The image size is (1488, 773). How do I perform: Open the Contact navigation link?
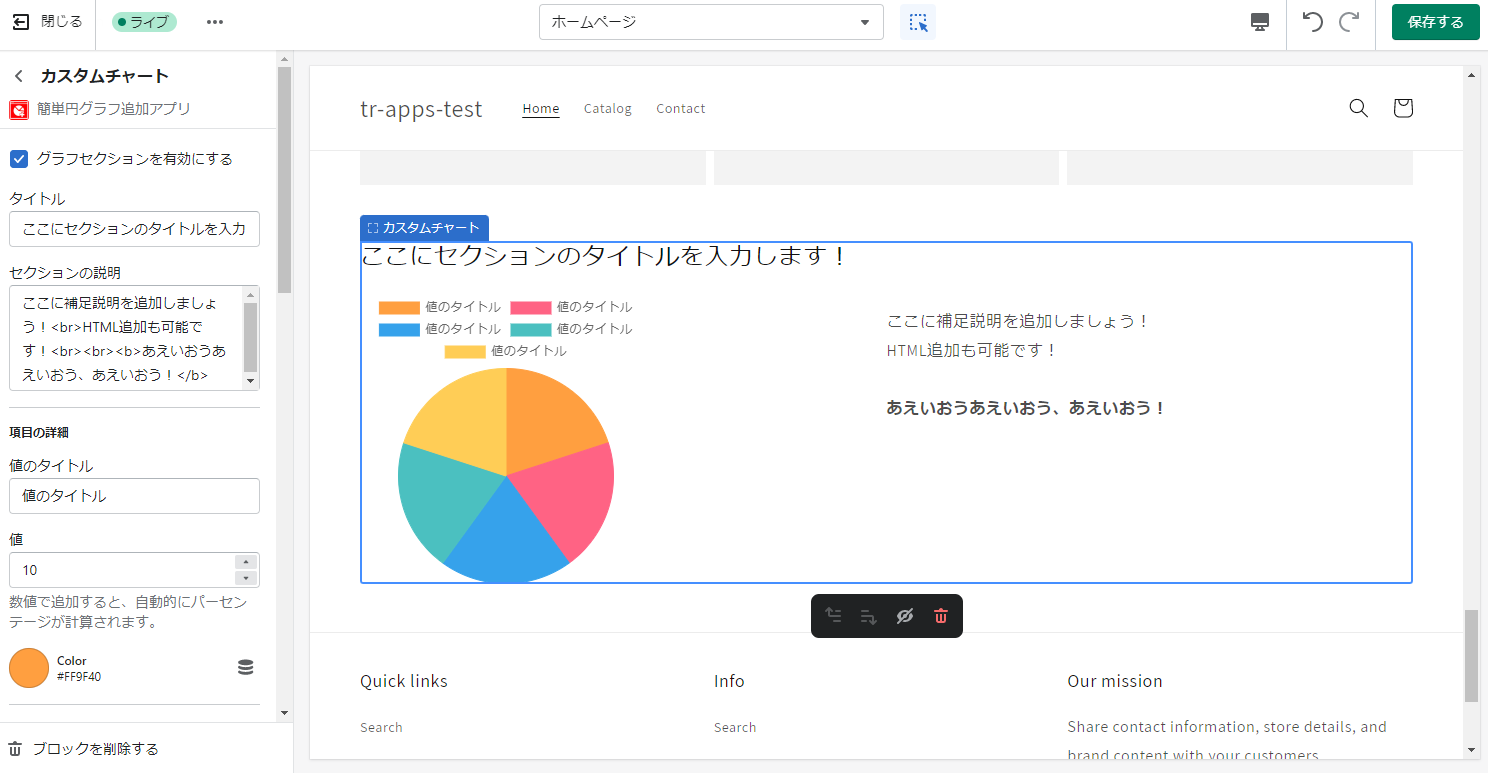pos(680,108)
